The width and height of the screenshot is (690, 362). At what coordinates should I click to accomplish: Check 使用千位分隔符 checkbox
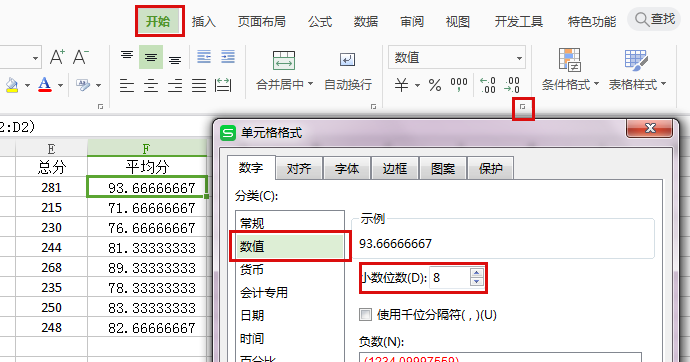(x=365, y=314)
